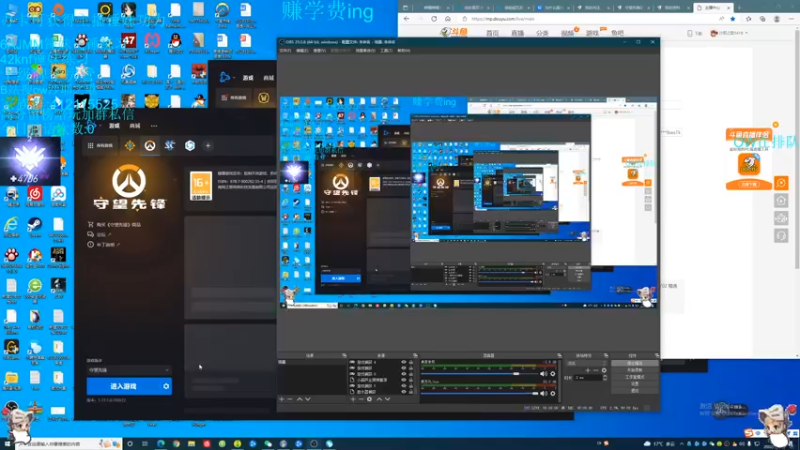Image resolution: width=800 pixels, height=450 pixels.
Task: Select the Overwatch game icon in Battle.net
Action: point(149,145)
